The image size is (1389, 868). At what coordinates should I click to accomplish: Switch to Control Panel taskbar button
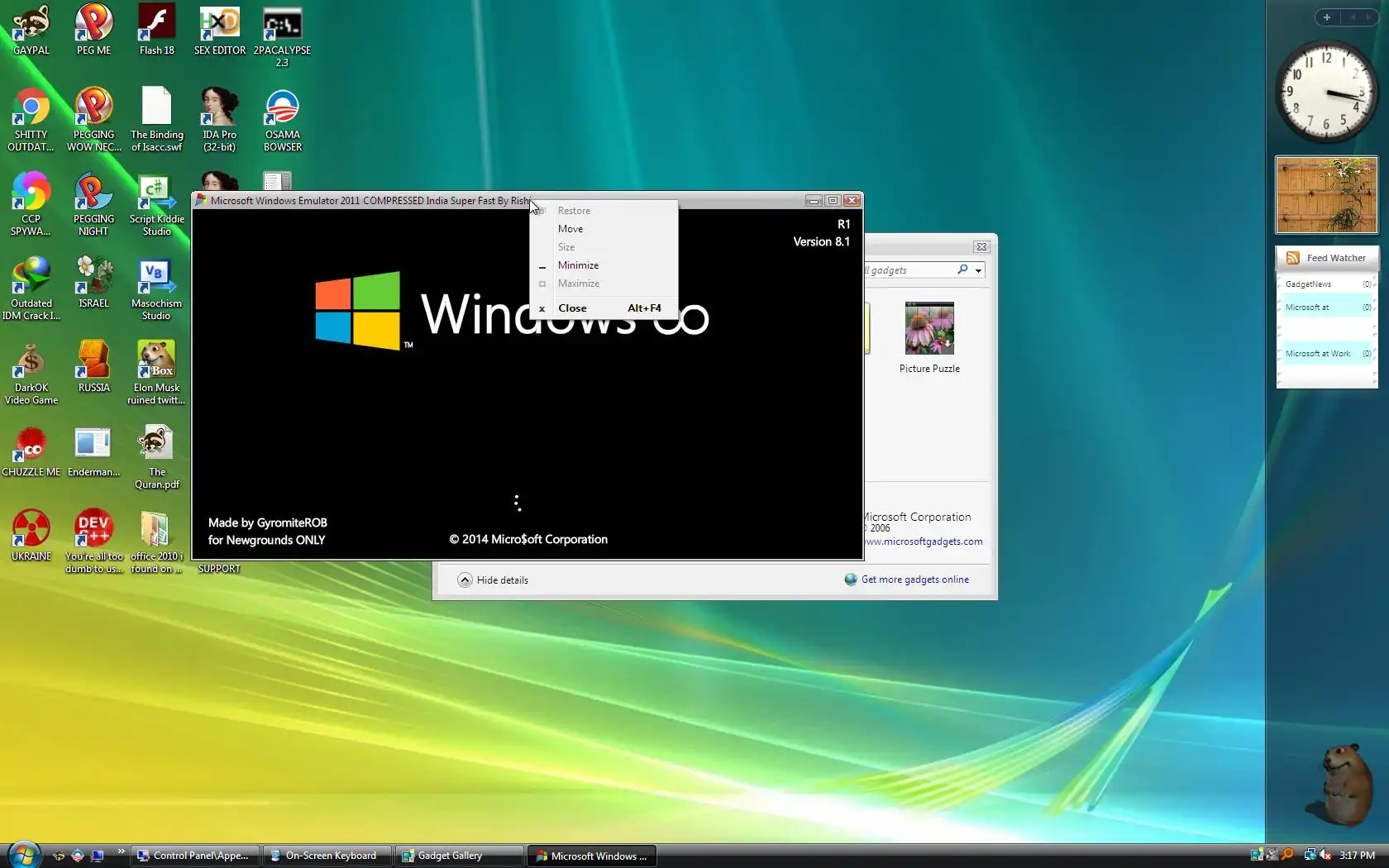click(x=195, y=856)
